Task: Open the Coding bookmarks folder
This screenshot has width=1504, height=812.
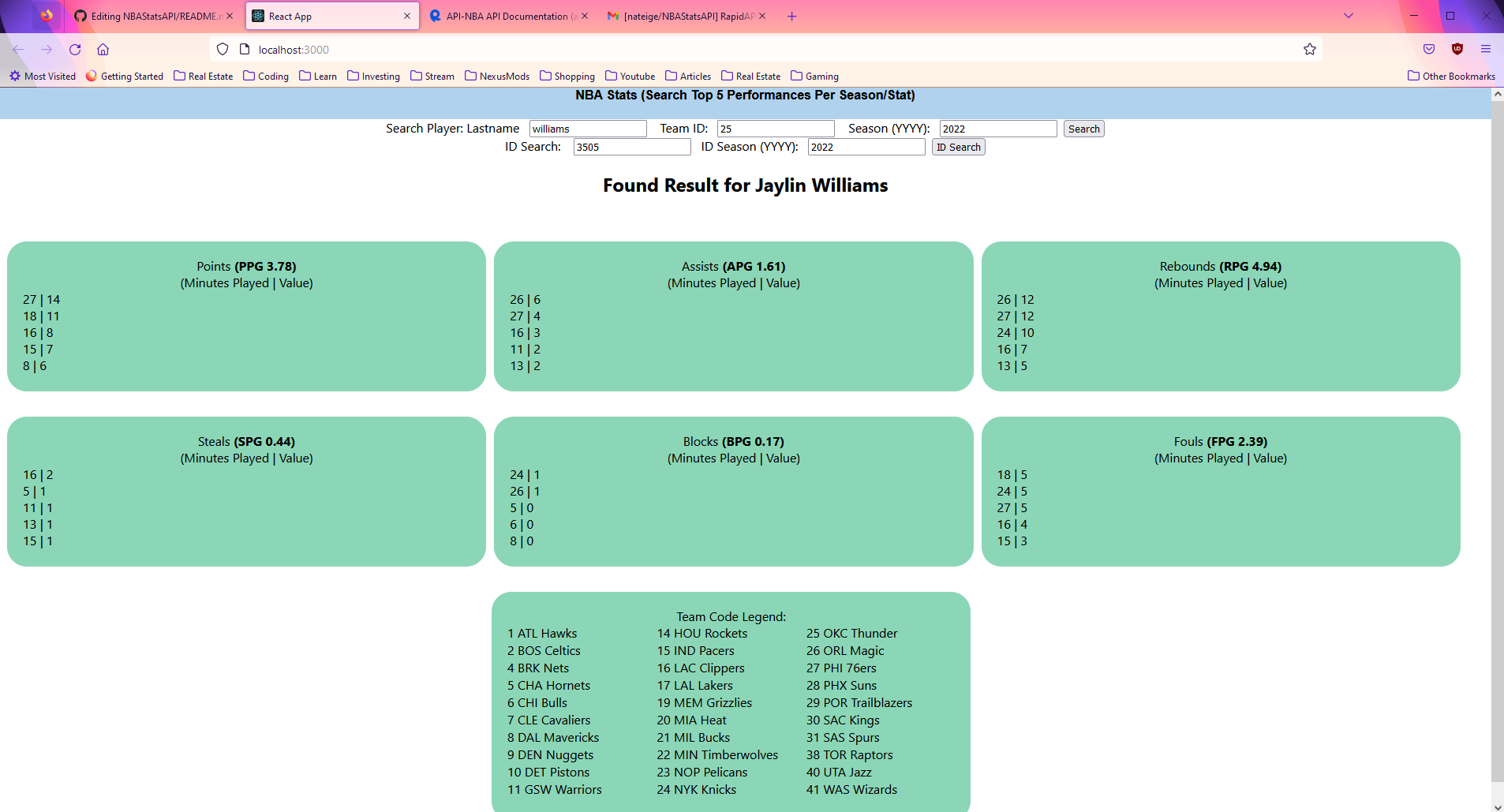Action: tap(266, 76)
